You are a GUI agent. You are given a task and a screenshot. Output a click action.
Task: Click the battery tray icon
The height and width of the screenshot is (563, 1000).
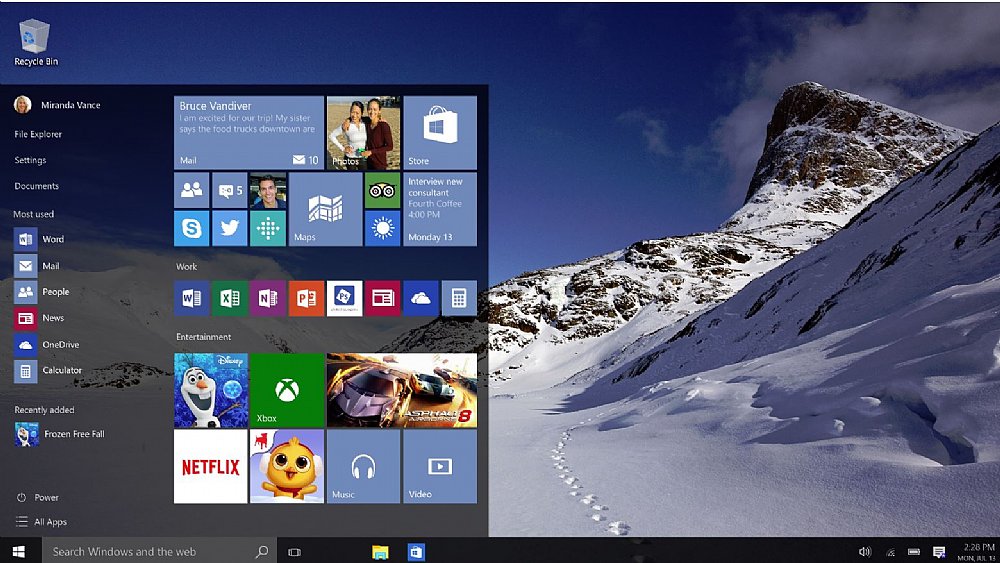(x=914, y=552)
